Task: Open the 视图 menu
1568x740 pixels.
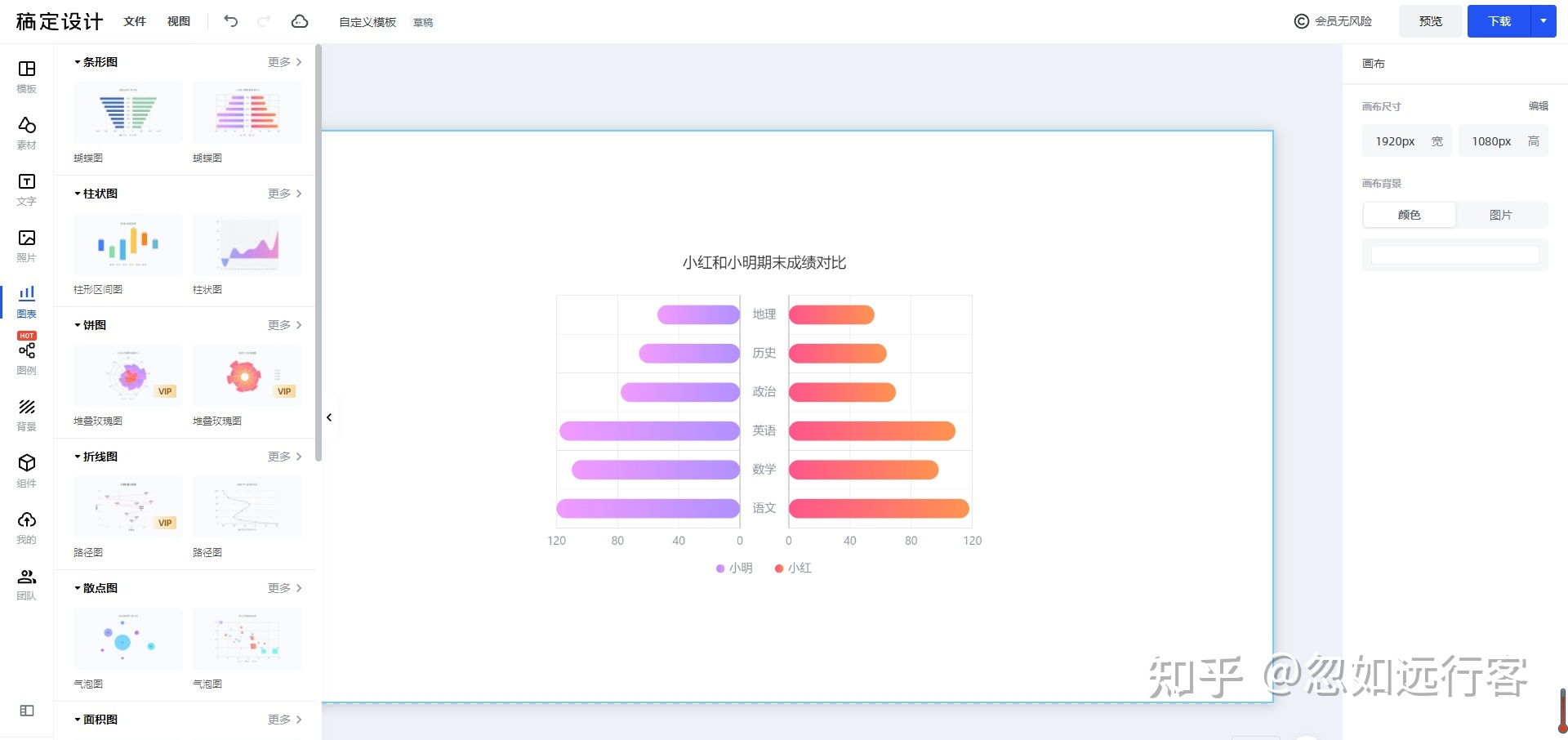Action: pos(179,21)
